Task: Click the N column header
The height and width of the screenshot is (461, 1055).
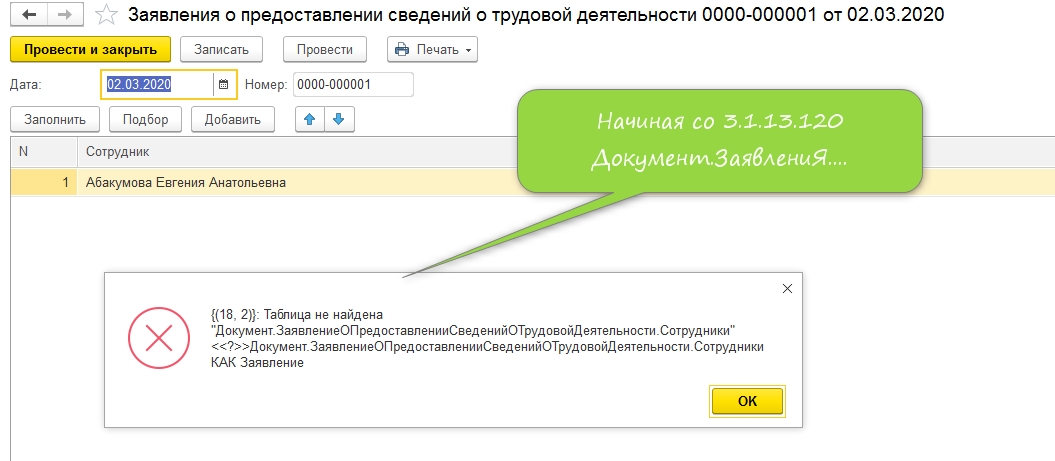Action: (x=44, y=152)
